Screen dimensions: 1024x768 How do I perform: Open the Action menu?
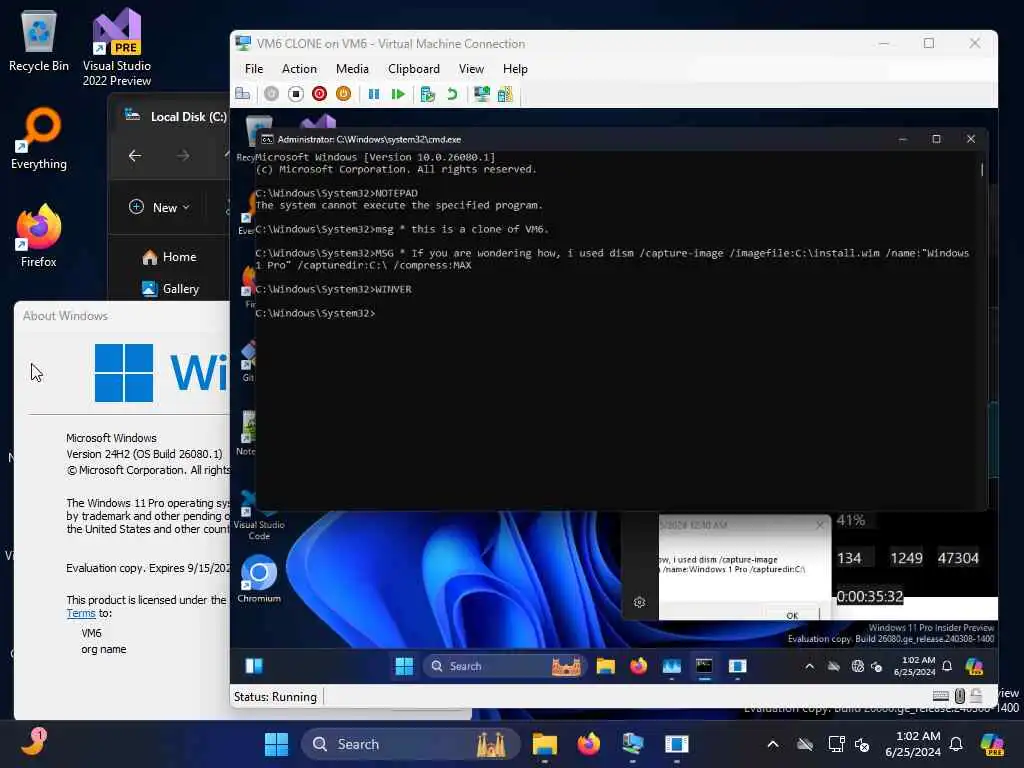[x=299, y=69]
